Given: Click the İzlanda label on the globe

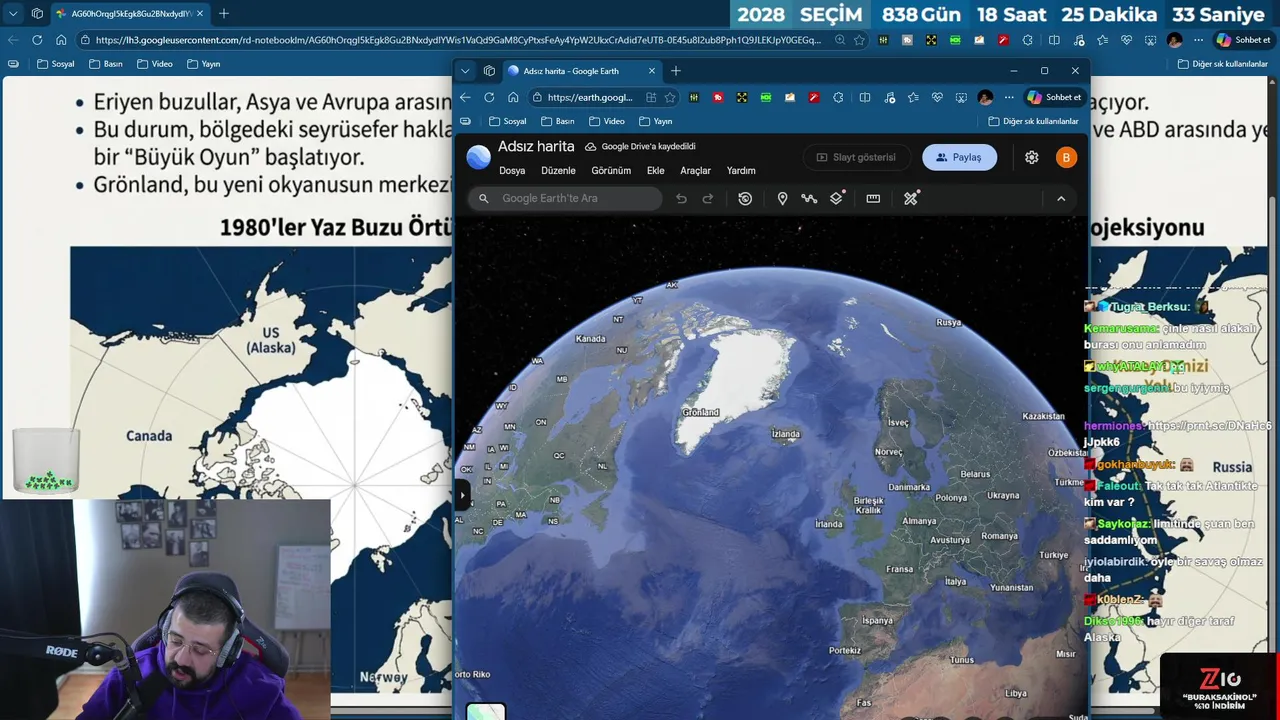Looking at the screenshot, I should [x=786, y=434].
